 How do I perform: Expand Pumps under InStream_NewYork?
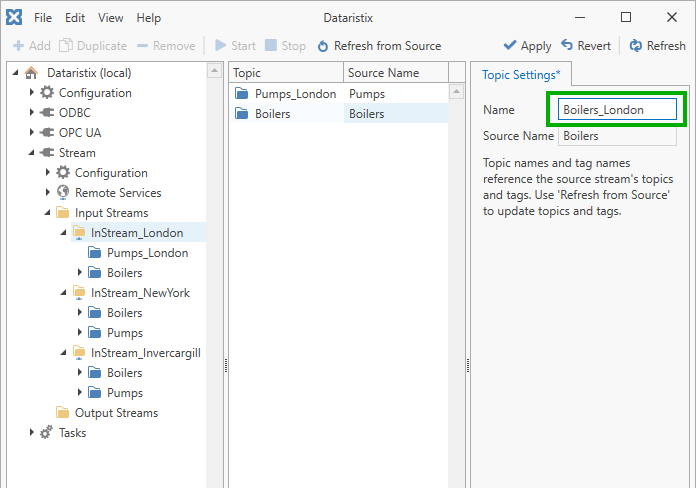79,332
